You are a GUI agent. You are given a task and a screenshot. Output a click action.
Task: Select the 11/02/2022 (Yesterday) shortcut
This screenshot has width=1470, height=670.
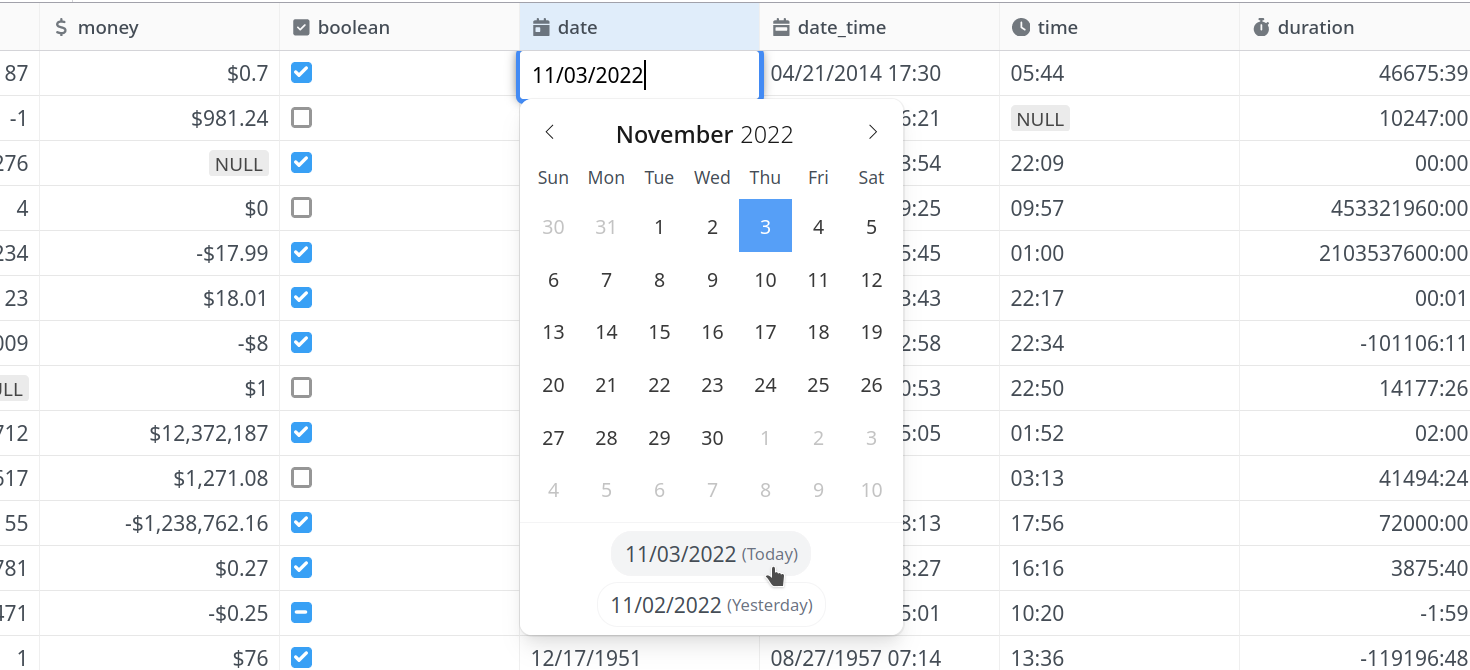pyautogui.click(x=711, y=605)
